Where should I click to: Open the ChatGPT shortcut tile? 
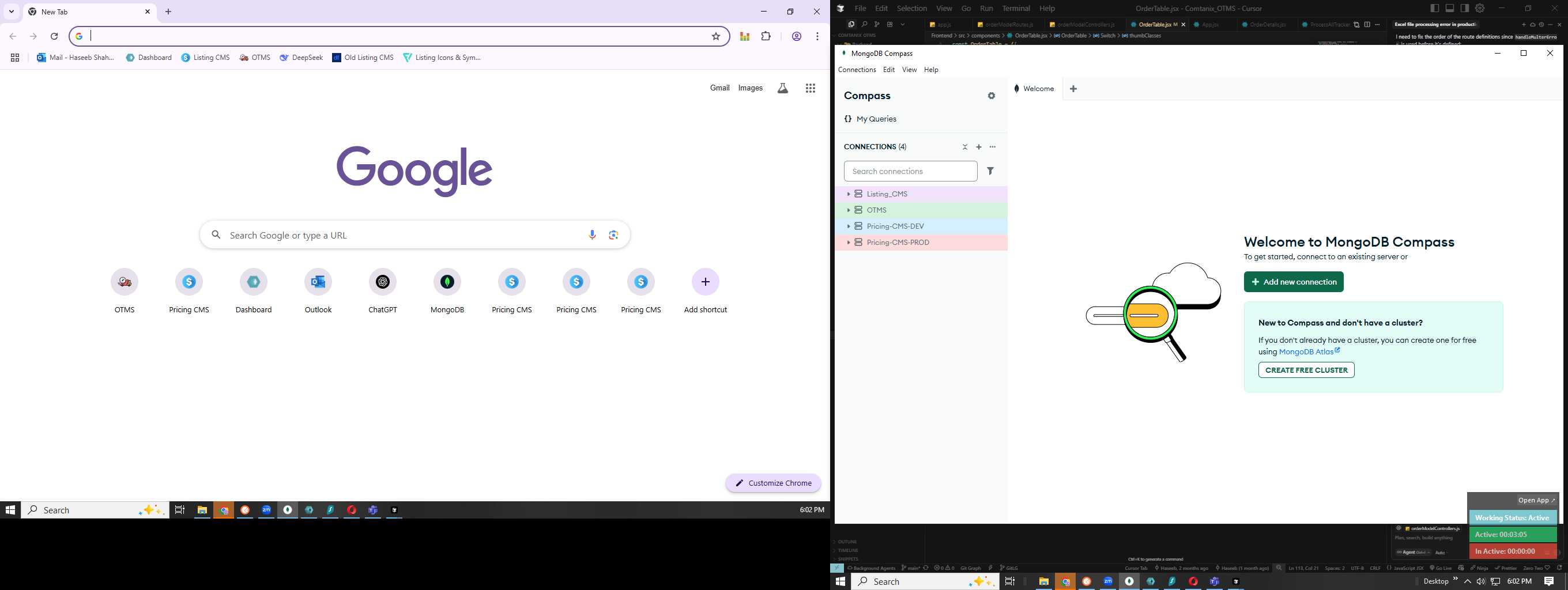[x=383, y=291]
